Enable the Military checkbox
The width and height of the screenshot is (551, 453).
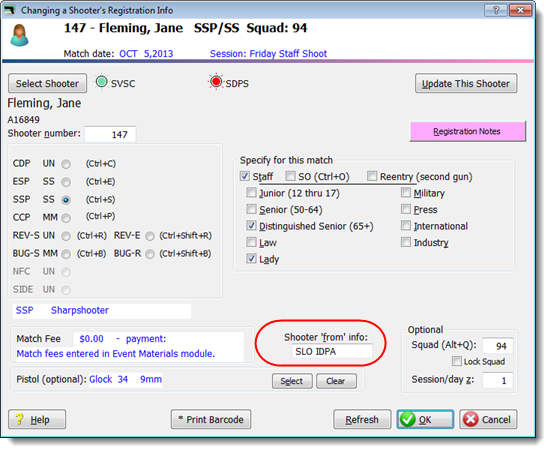406,192
